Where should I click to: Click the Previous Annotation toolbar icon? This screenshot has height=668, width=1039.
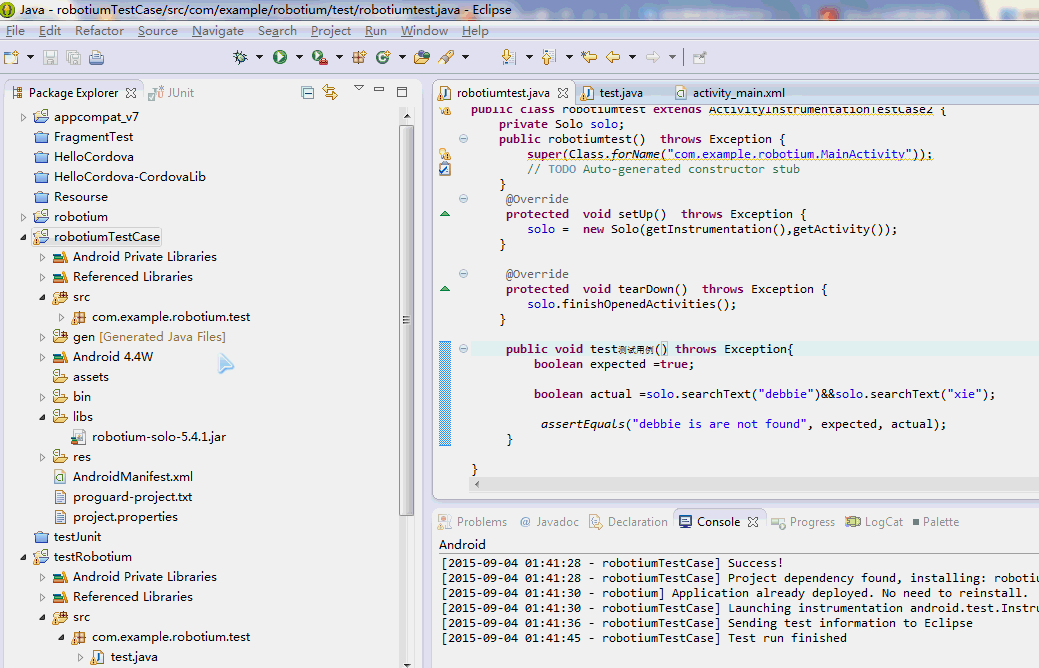pyautogui.click(x=548, y=58)
